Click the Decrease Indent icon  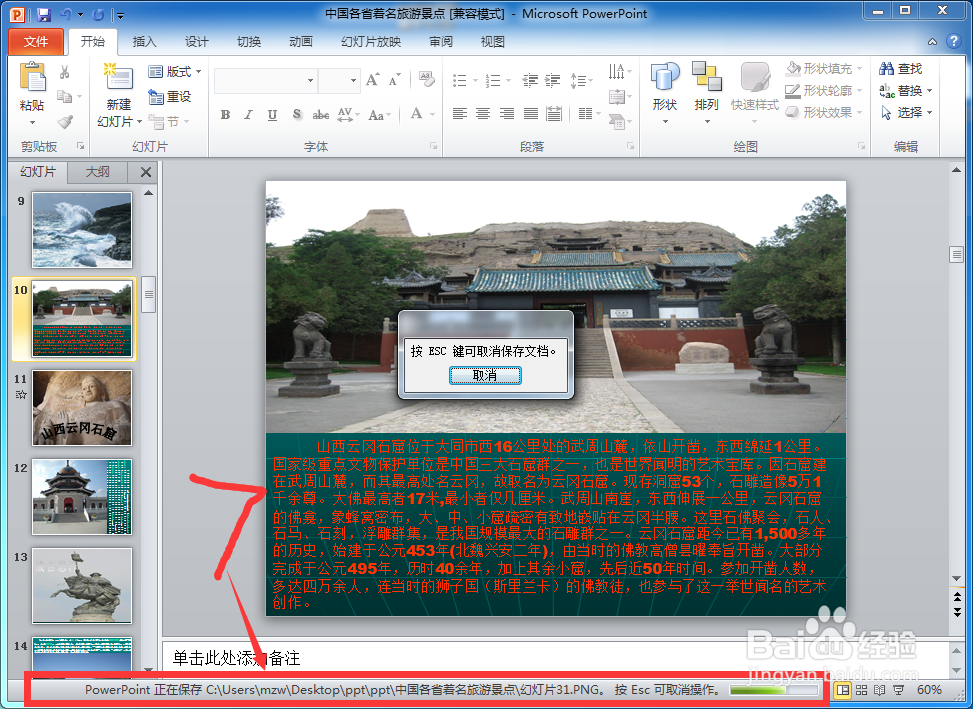tap(529, 80)
